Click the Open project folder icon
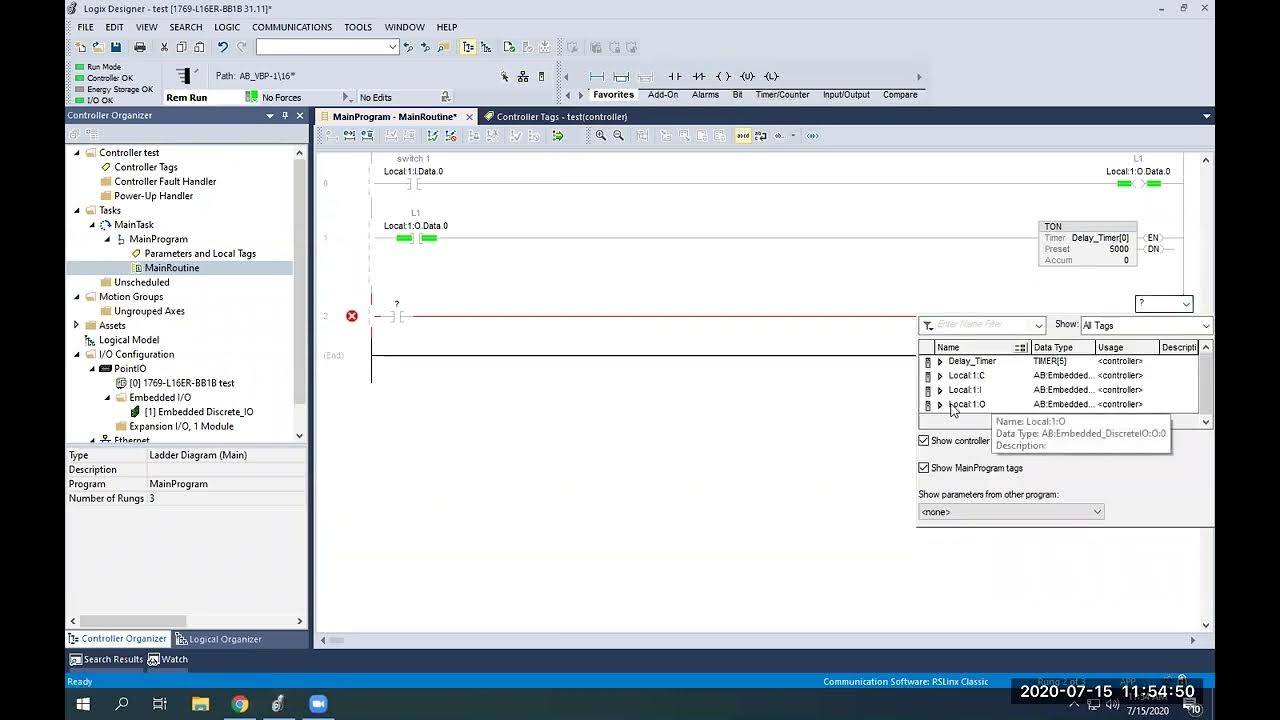The height and width of the screenshot is (720, 1280). coord(98,47)
